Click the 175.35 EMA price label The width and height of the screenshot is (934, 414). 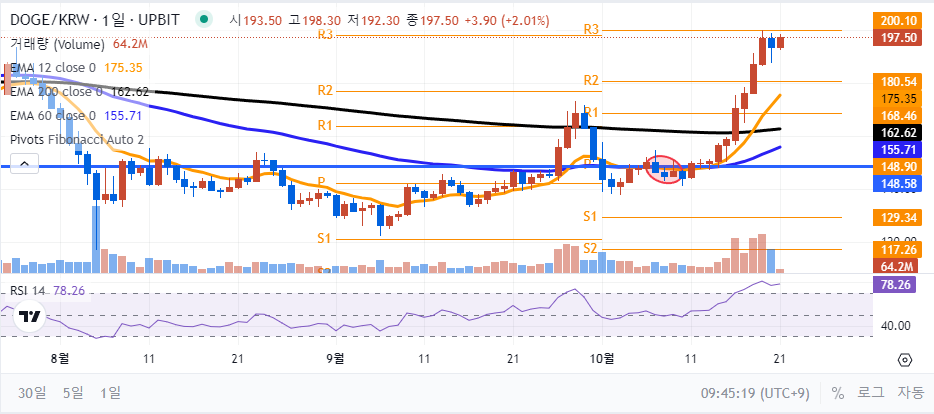(899, 98)
